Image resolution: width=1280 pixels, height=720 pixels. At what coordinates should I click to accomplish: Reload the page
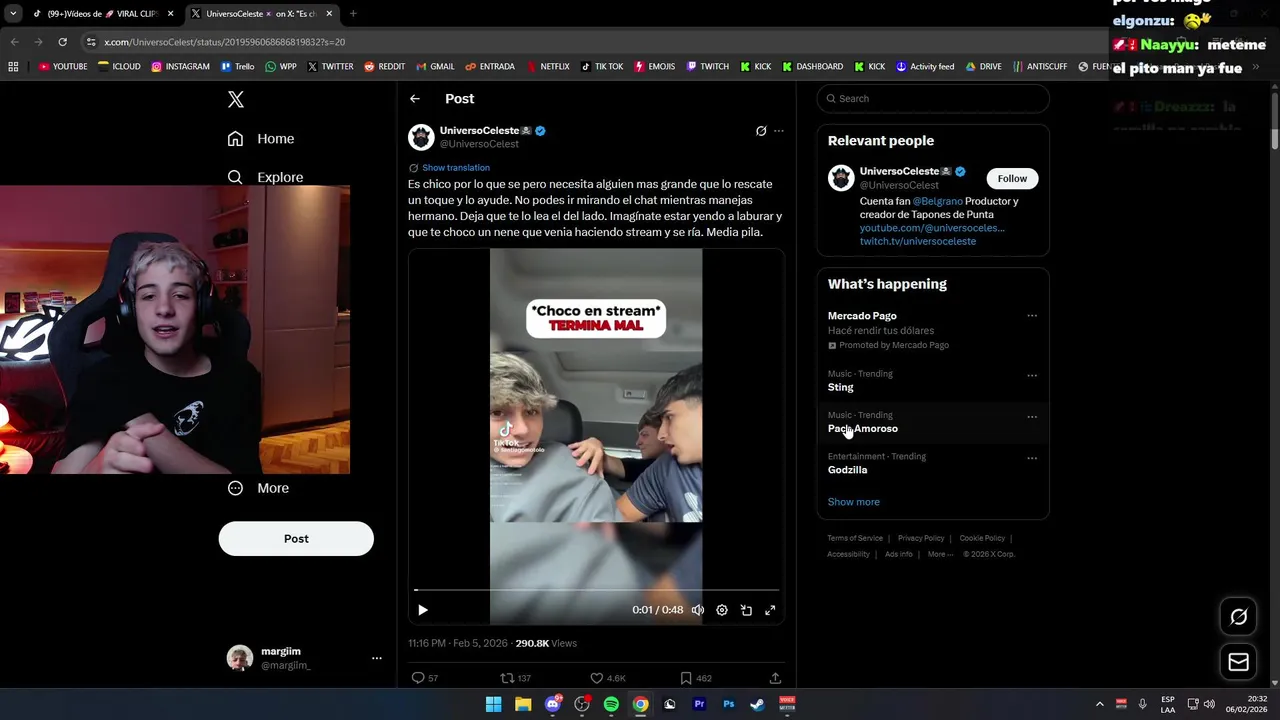[62, 42]
